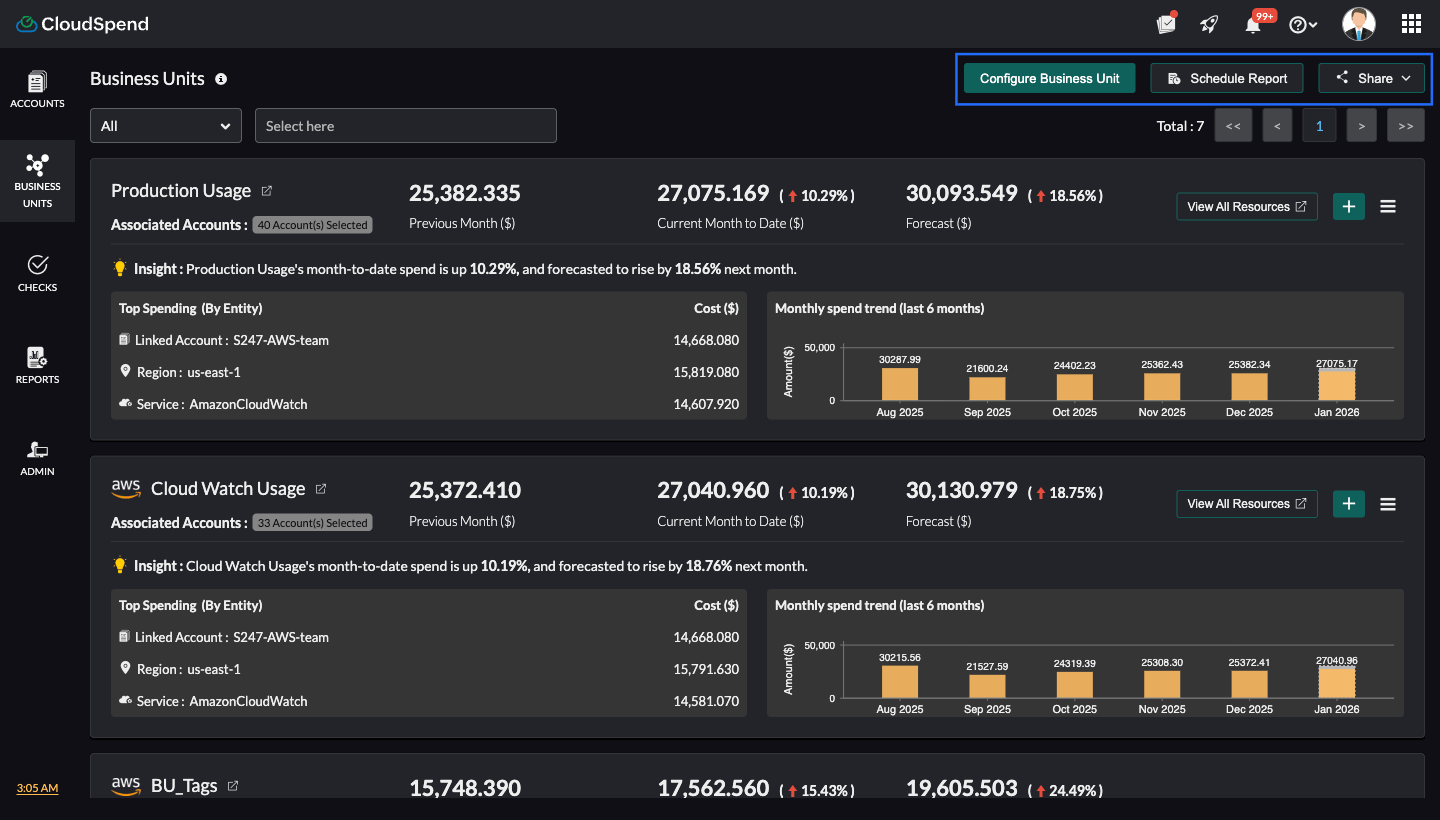This screenshot has height=820, width=1440.
Task: Click the Schedule Report button
Action: click(x=1226, y=78)
